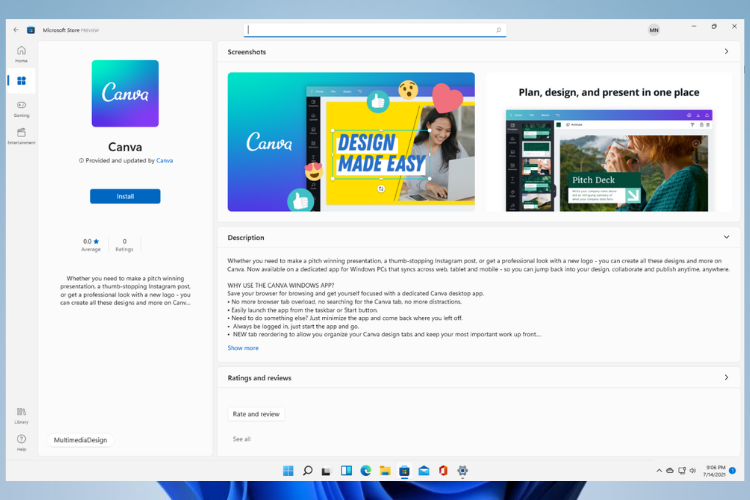Open Widgets from the taskbar
This screenshot has height=500, width=750.
pyautogui.click(x=346, y=471)
